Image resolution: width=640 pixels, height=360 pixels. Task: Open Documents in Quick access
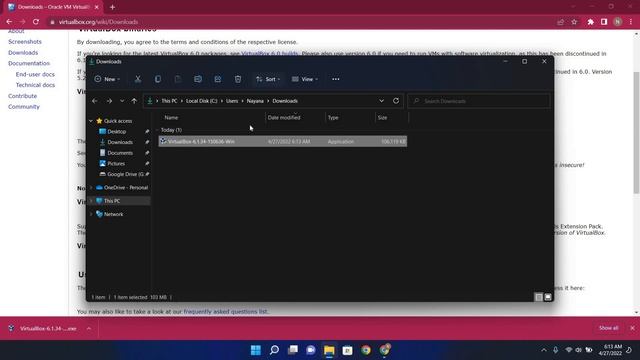point(120,153)
